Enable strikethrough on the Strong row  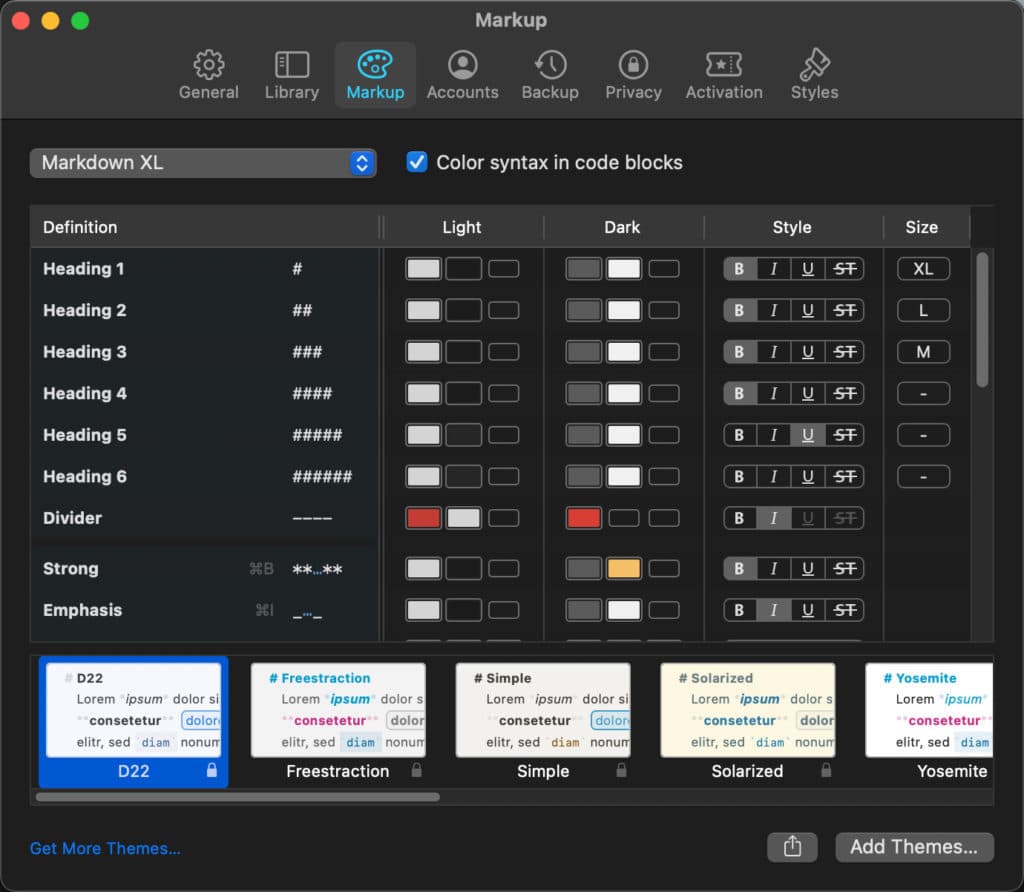click(847, 568)
